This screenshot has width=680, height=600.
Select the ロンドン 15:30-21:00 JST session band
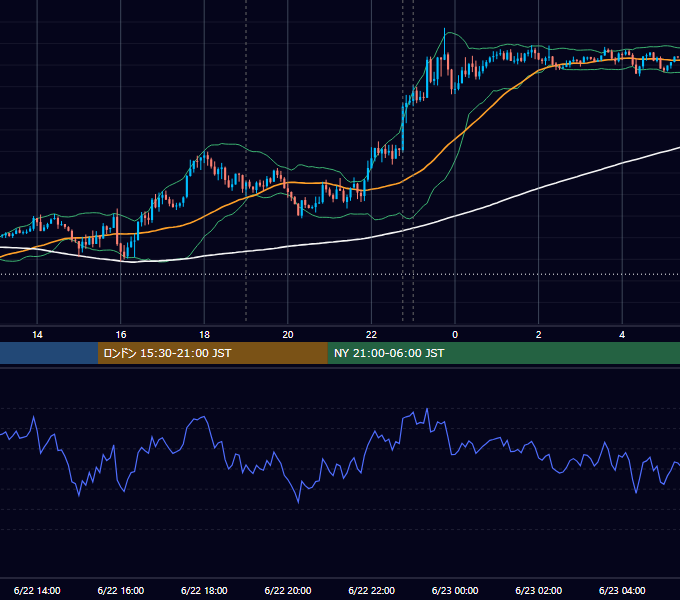click(212, 353)
